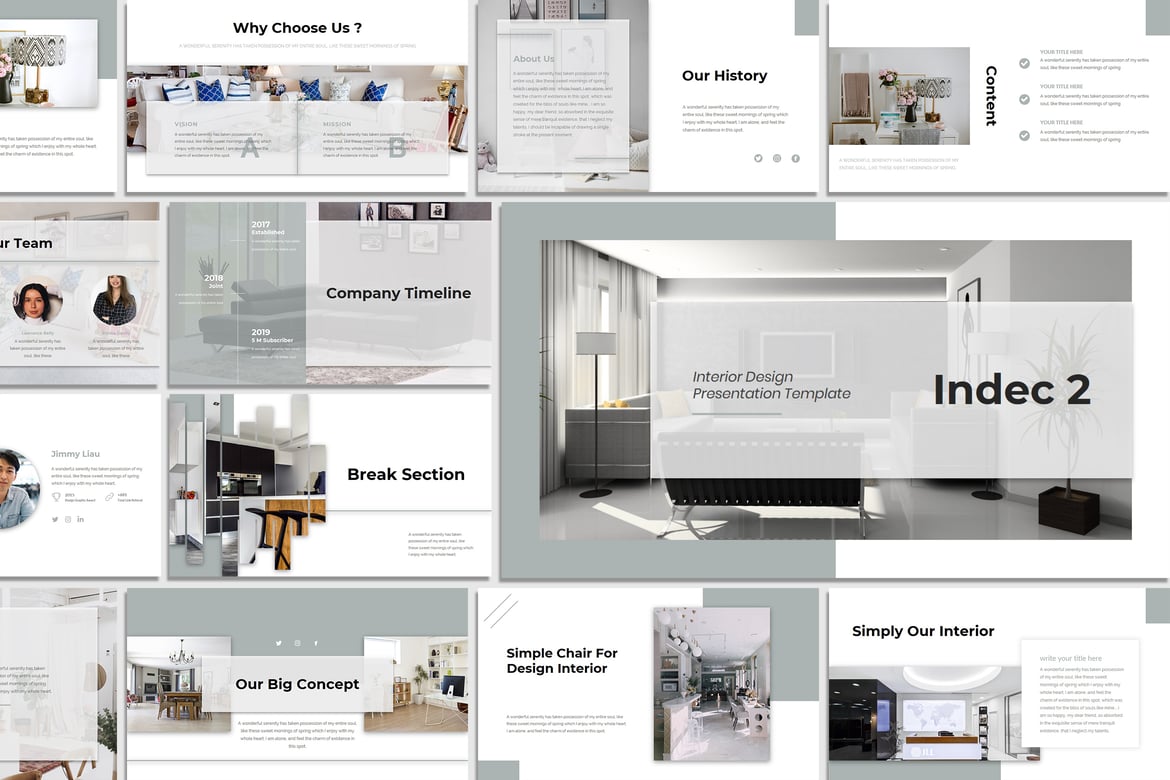Click the 'Simply Our Interior' heading
This screenshot has width=1170, height=780.
pos(923,631)
